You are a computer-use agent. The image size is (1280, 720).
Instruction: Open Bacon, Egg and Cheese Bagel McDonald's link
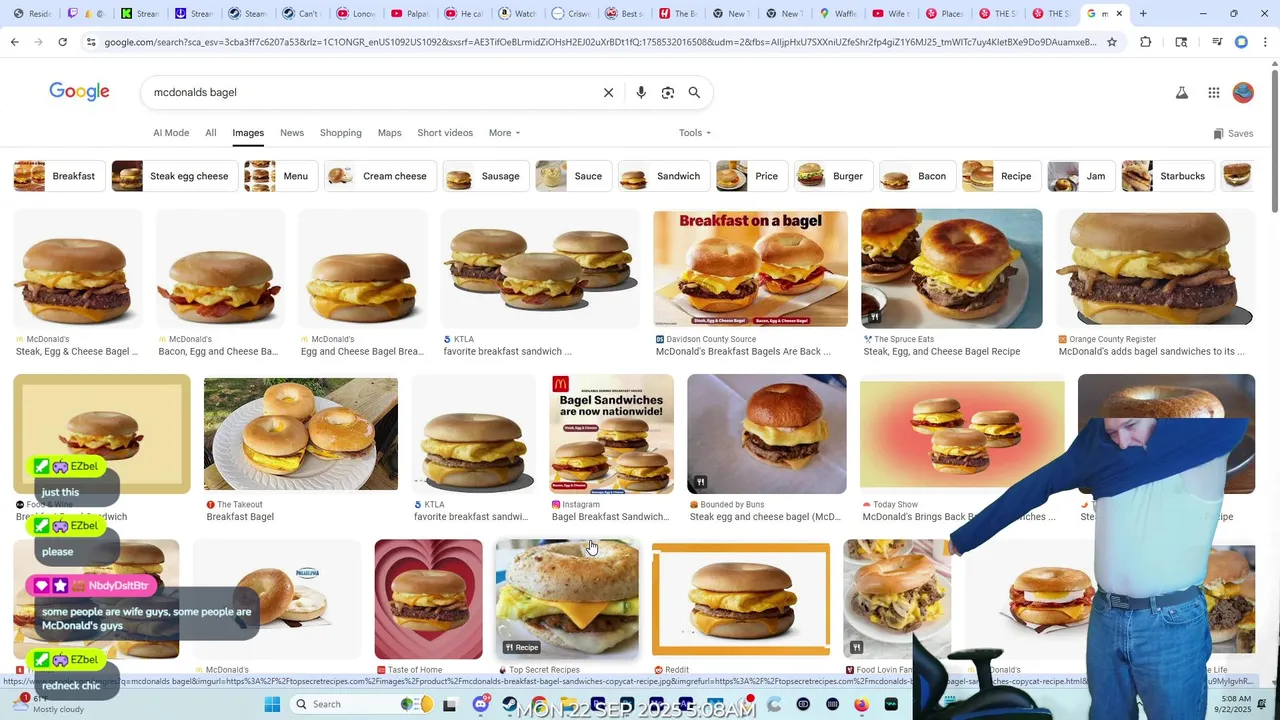218,352
